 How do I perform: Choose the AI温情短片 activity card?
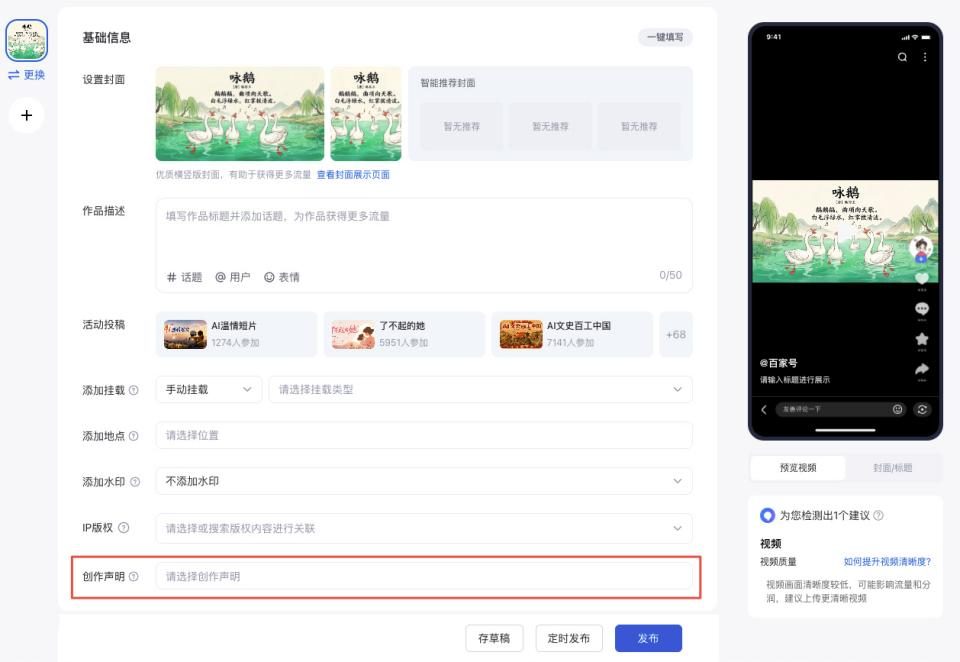pos(236,334)
